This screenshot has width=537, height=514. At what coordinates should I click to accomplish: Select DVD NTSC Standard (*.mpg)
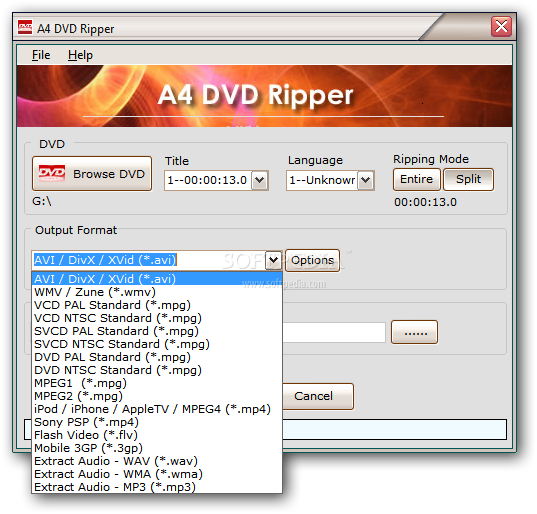click(157, 370)
